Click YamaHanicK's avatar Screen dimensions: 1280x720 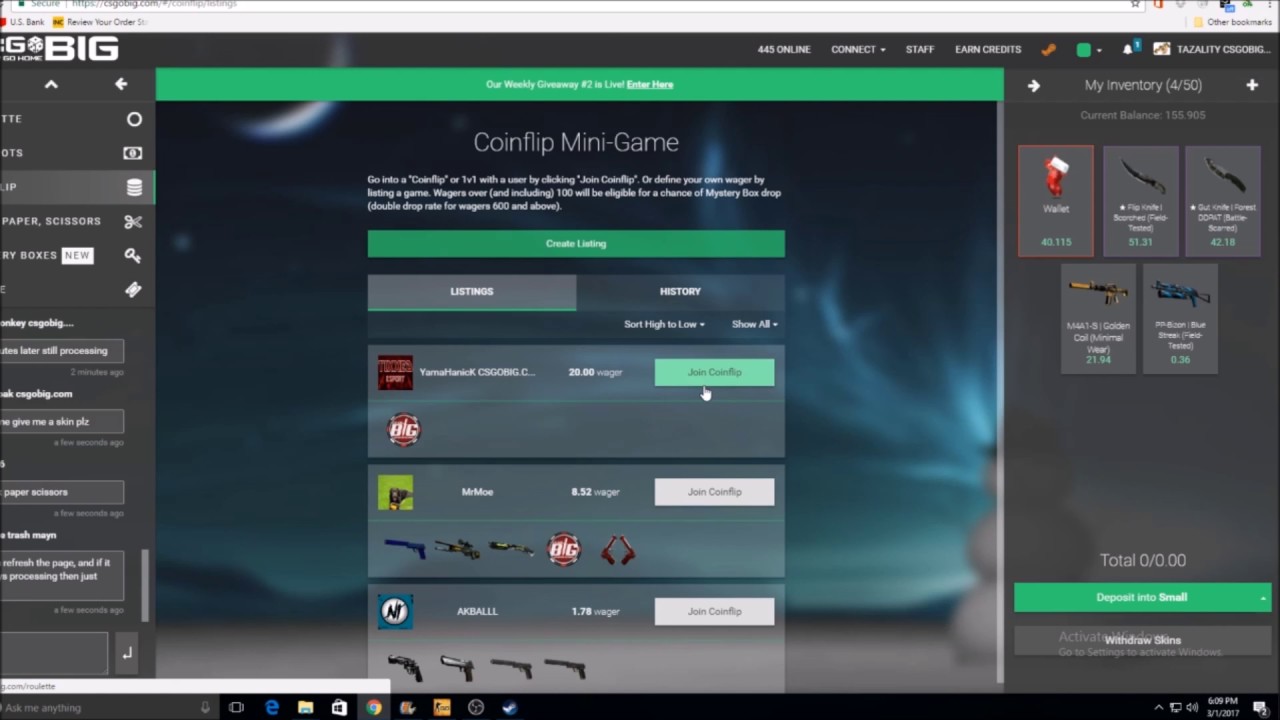(x=395, y=373)
